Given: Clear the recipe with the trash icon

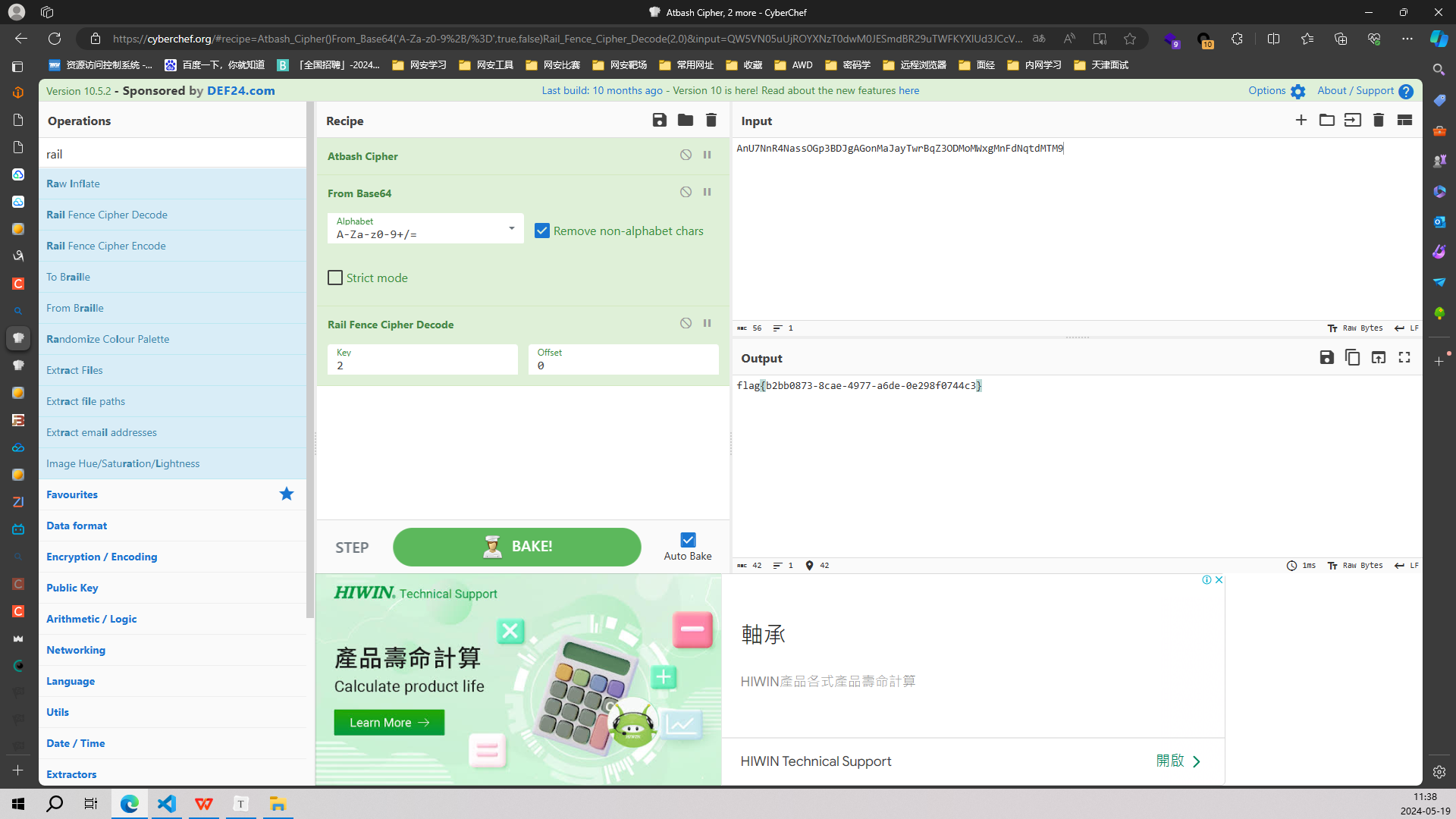Looking at the screenshot, I should click(711, 120).
